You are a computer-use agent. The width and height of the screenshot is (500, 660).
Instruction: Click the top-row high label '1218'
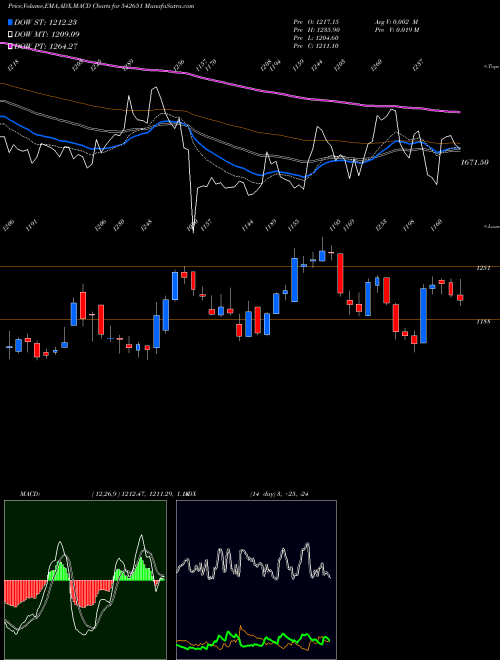(x=14, y=65)
